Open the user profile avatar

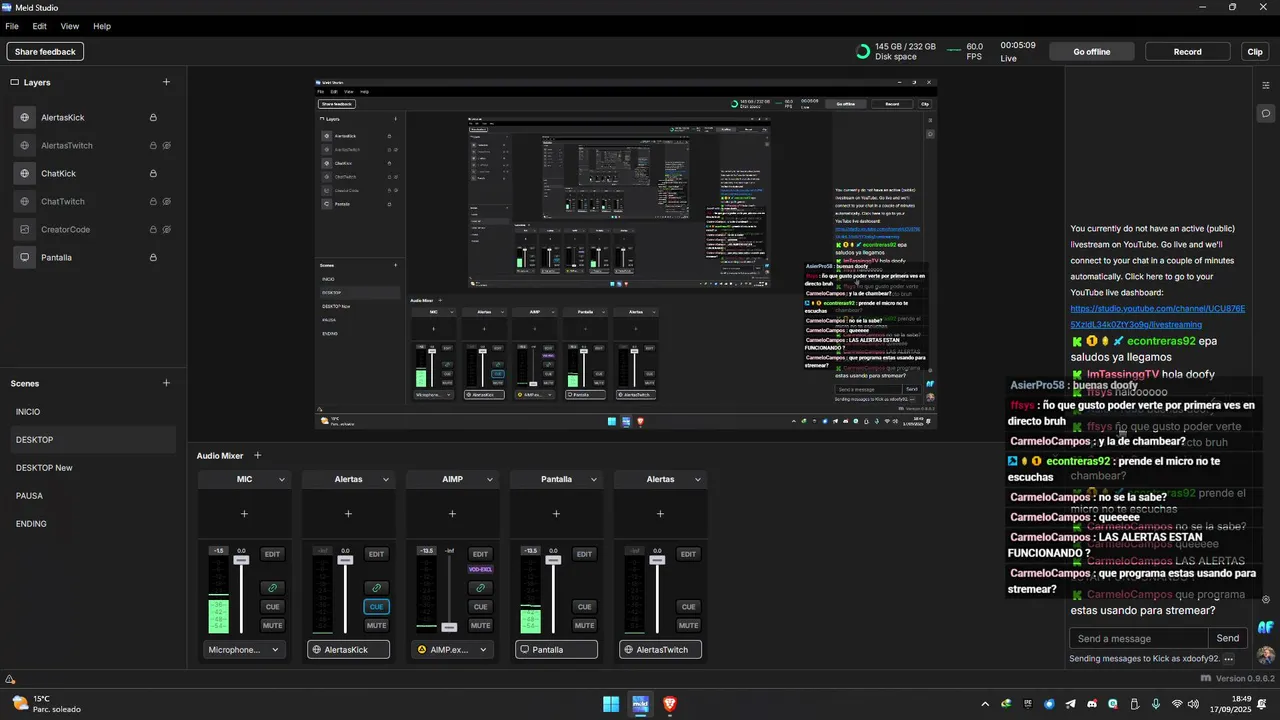1266,655
